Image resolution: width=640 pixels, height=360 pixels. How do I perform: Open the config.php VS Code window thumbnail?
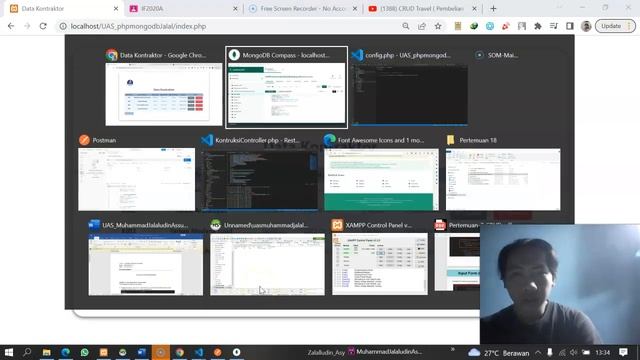tap(410, 94)
